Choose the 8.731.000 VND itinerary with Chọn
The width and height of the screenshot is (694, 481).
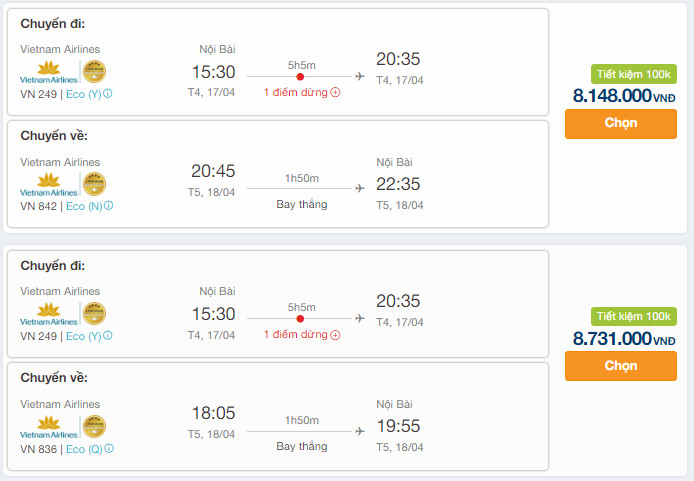click(x=621, y=366)
